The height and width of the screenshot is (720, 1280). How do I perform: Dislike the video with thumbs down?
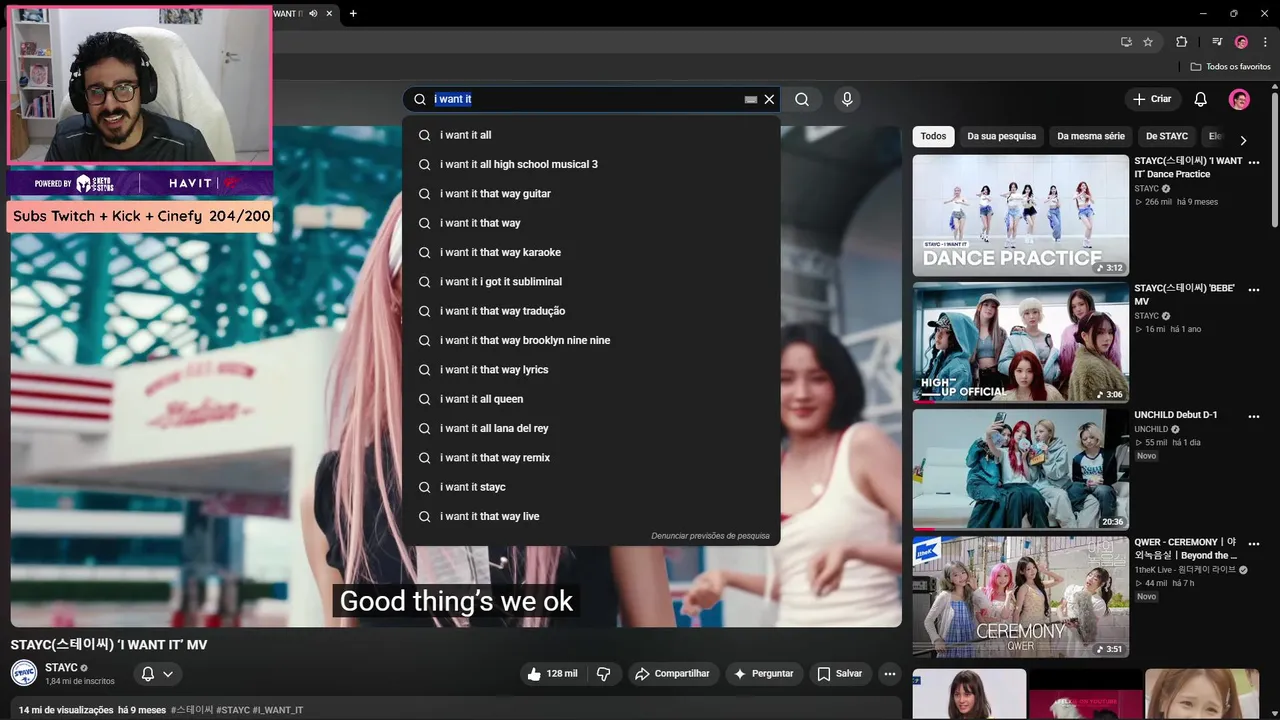tap(603, 674)
